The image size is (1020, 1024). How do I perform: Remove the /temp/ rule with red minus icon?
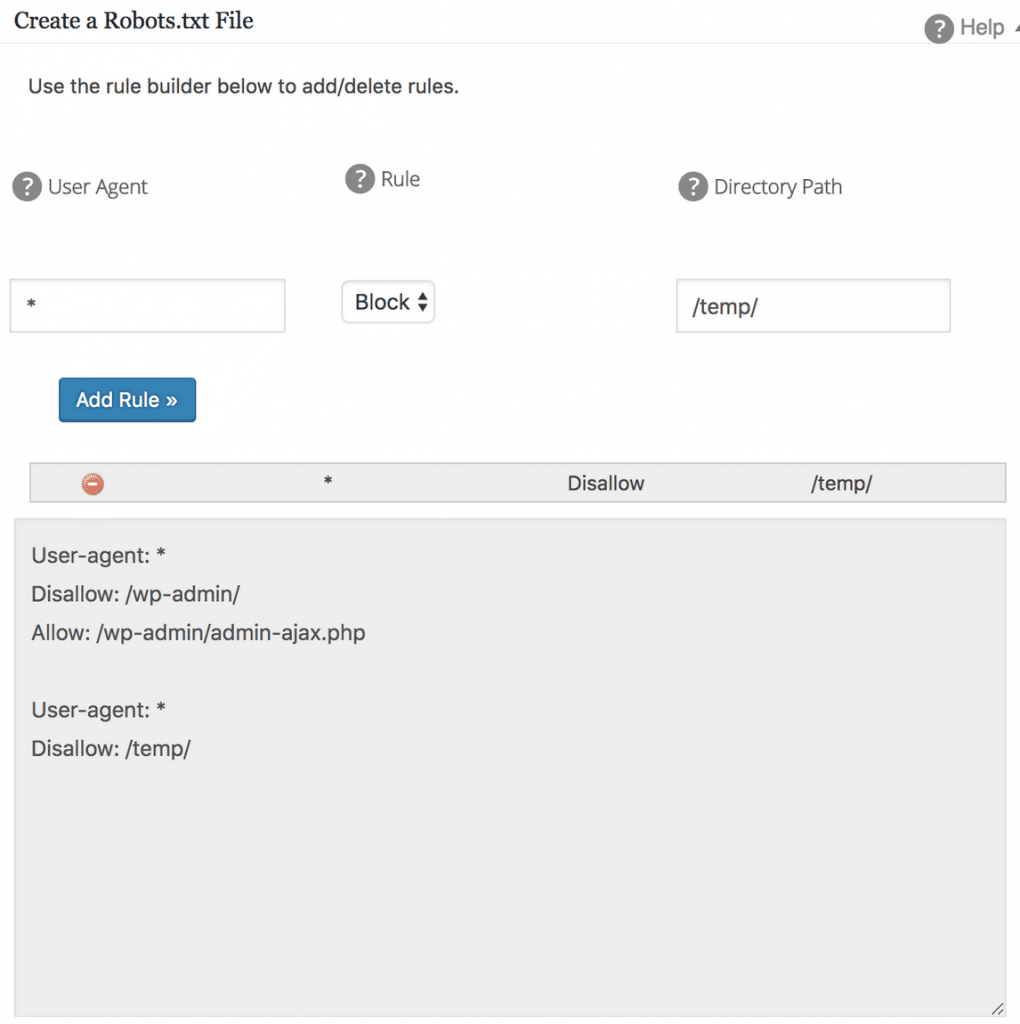(x=93, y=484)
